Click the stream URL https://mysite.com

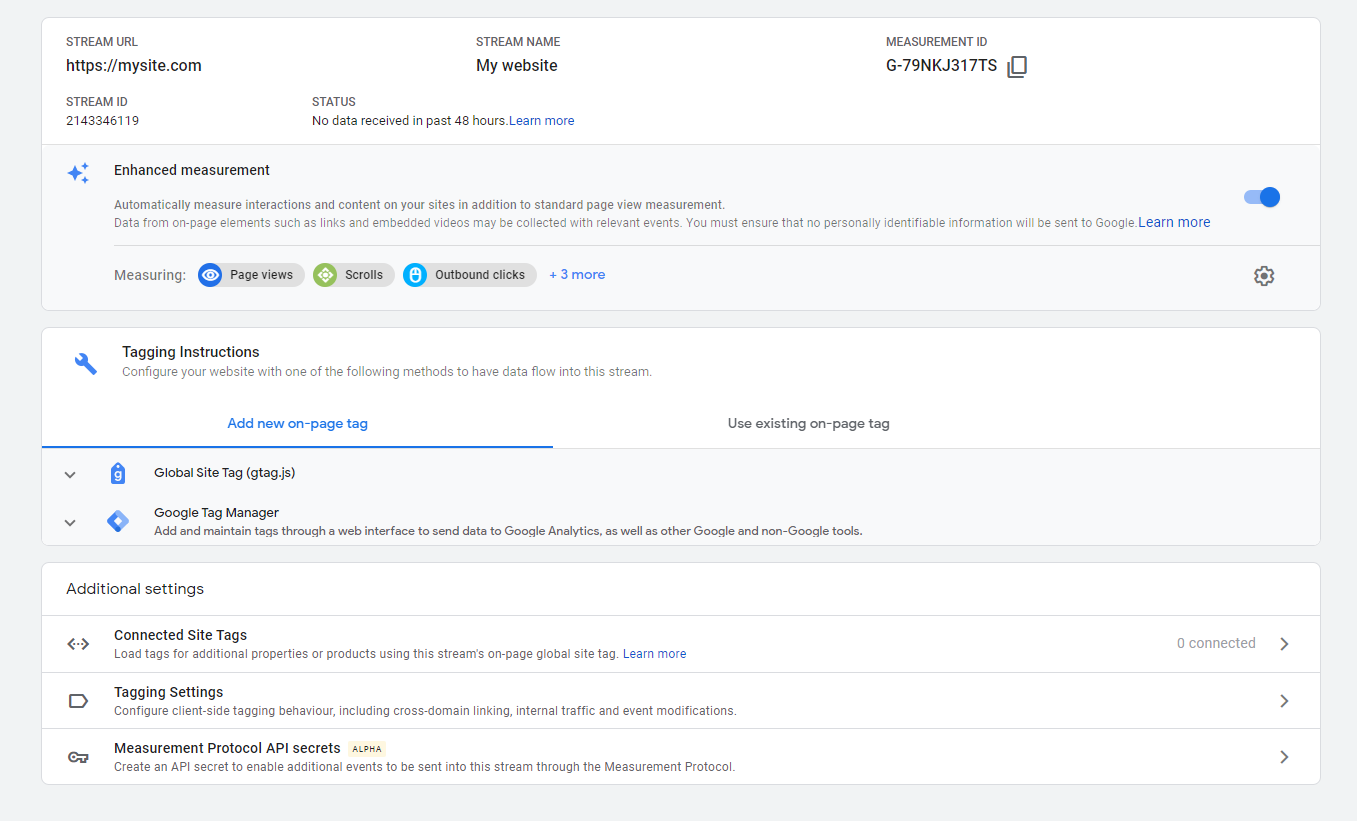(x=134, y=66)
